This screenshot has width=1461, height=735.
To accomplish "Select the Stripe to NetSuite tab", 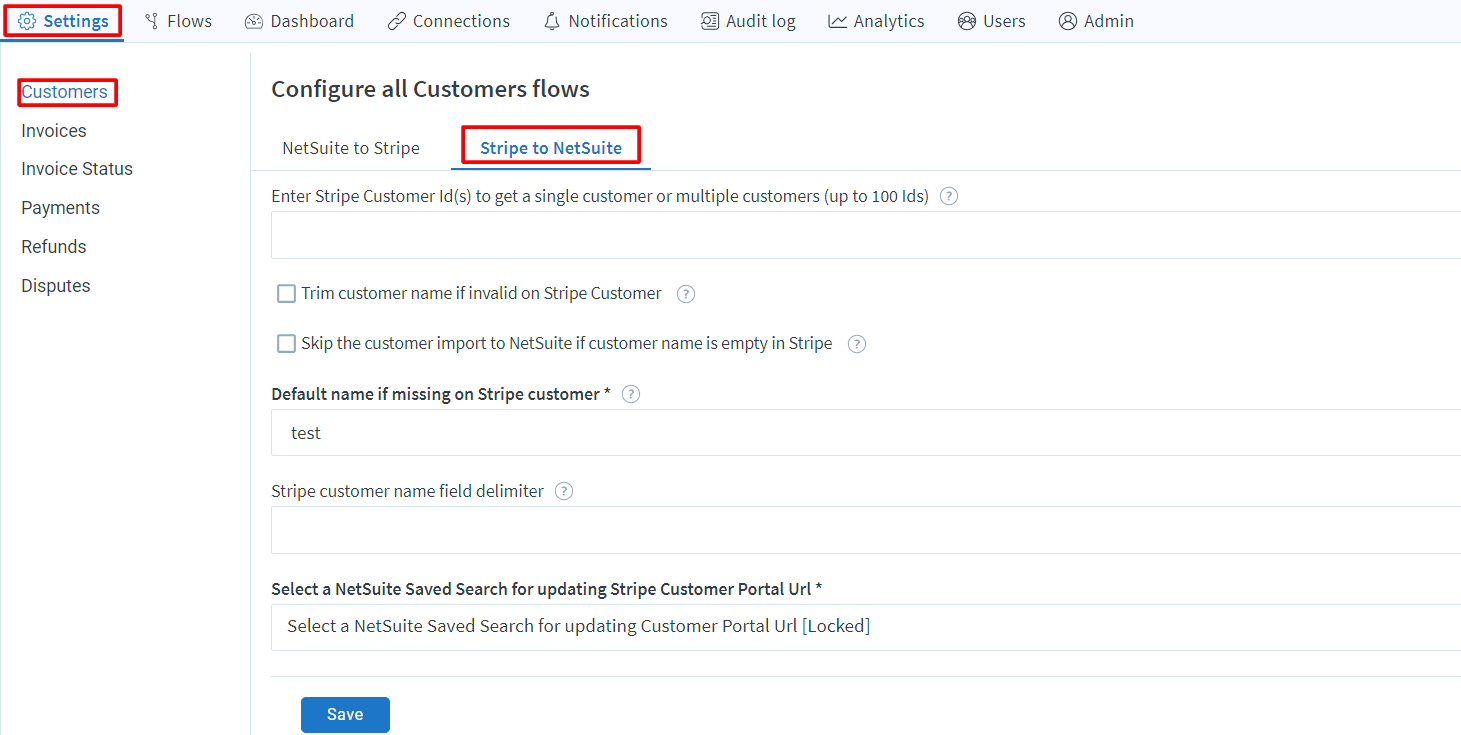I will tap(551, 148).
